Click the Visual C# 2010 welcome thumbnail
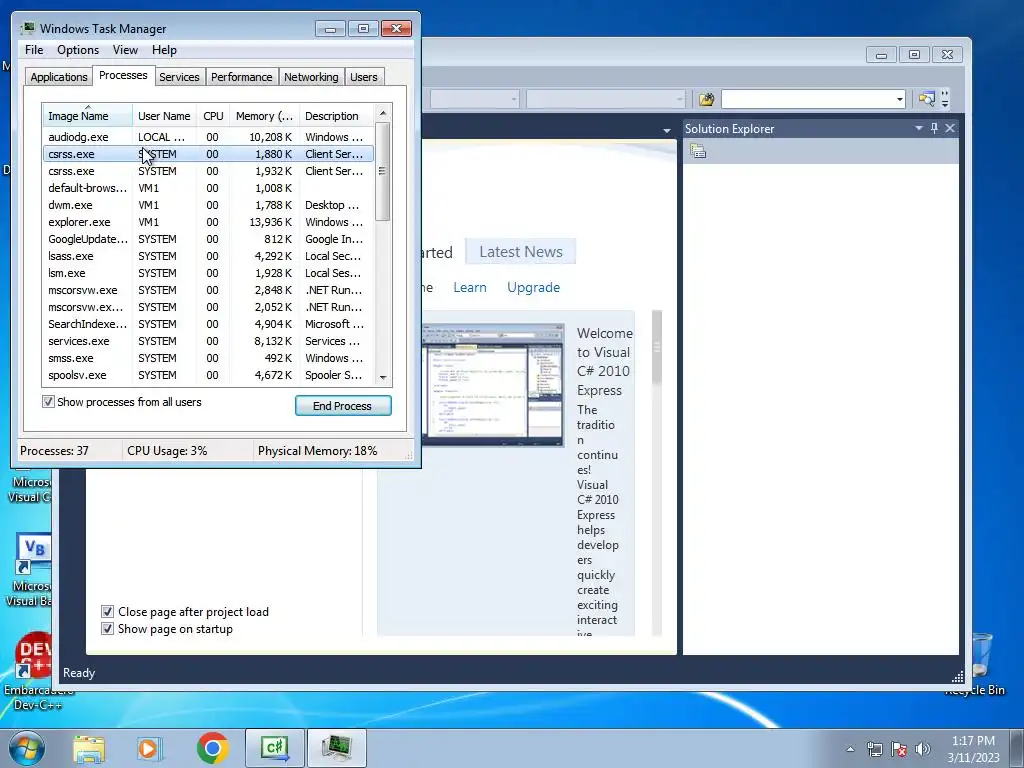The width and height of the screenshot is (1024, 768). pyautogui.click(x=493, y=384)
